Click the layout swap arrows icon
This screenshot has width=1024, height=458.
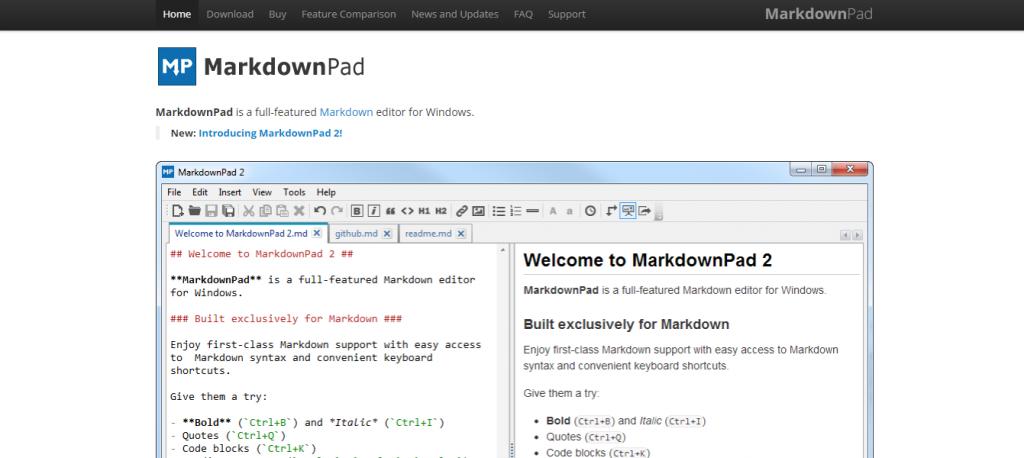611,210
